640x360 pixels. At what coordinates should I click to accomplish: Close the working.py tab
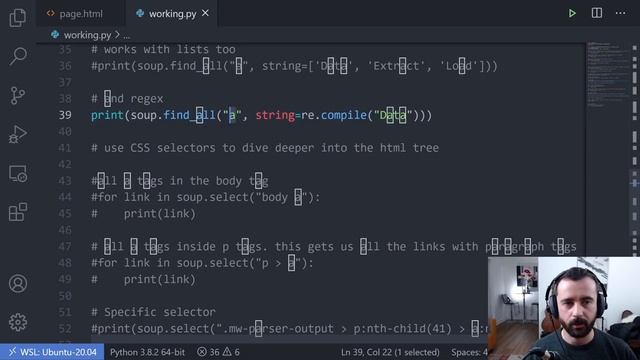tap(205, 13)
